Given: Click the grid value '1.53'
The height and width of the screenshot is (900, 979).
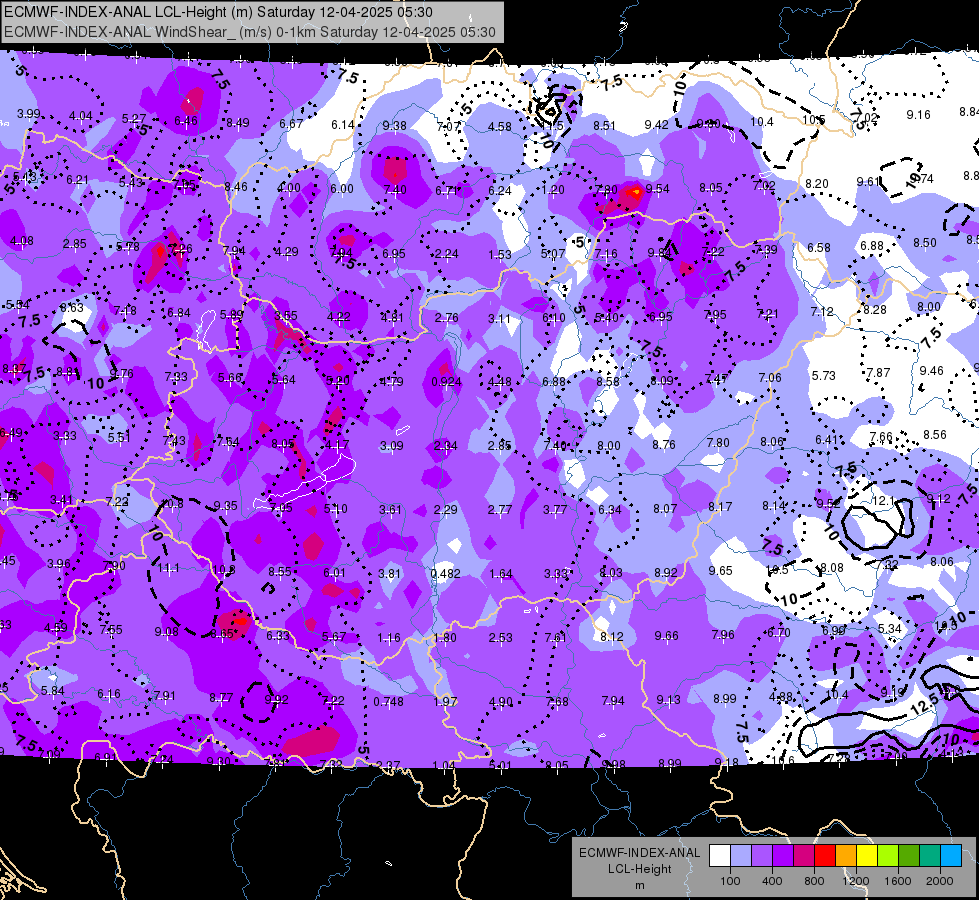Looking at the screenshot, I should pos(499,254).
